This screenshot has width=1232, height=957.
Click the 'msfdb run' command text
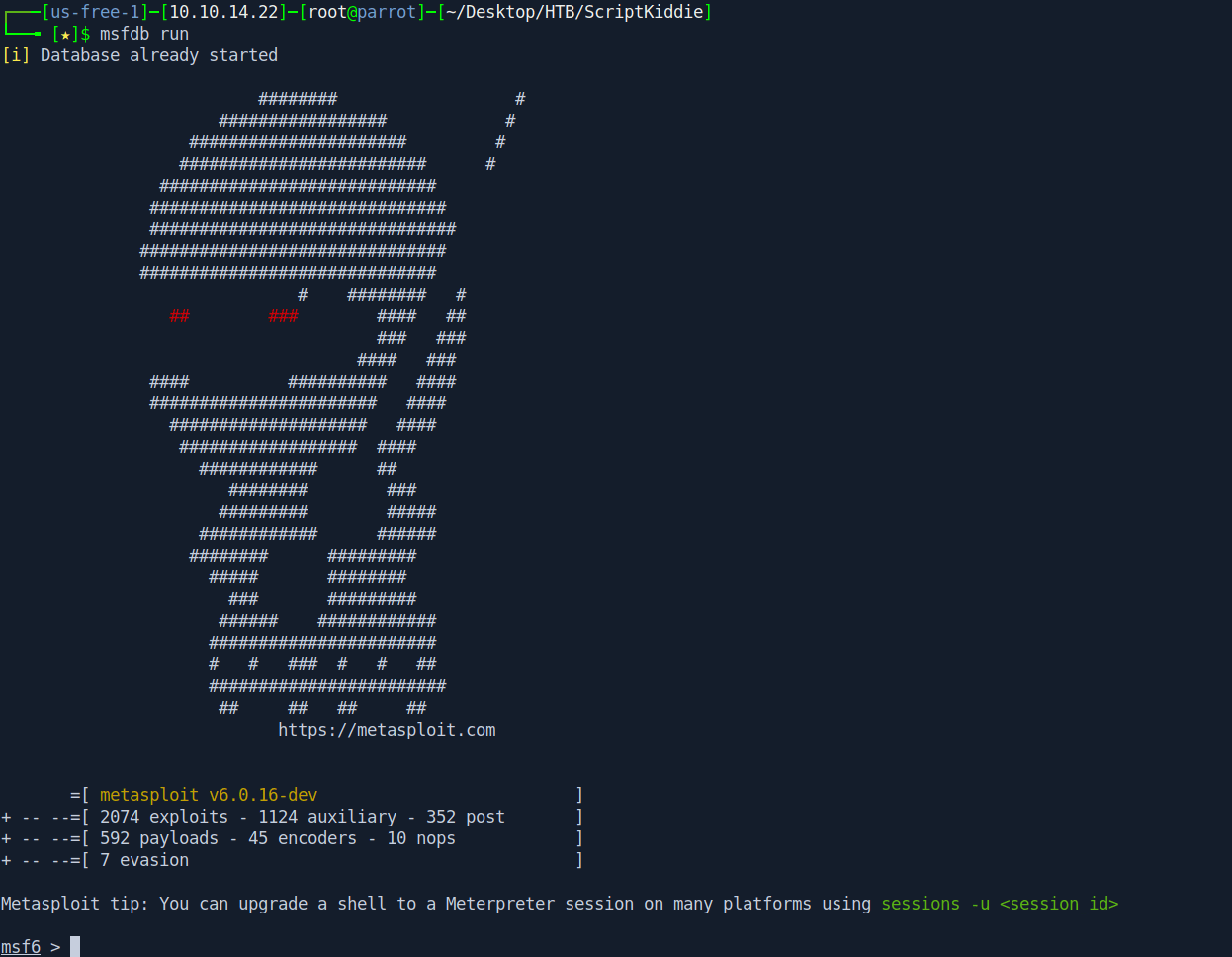[144, 34]
